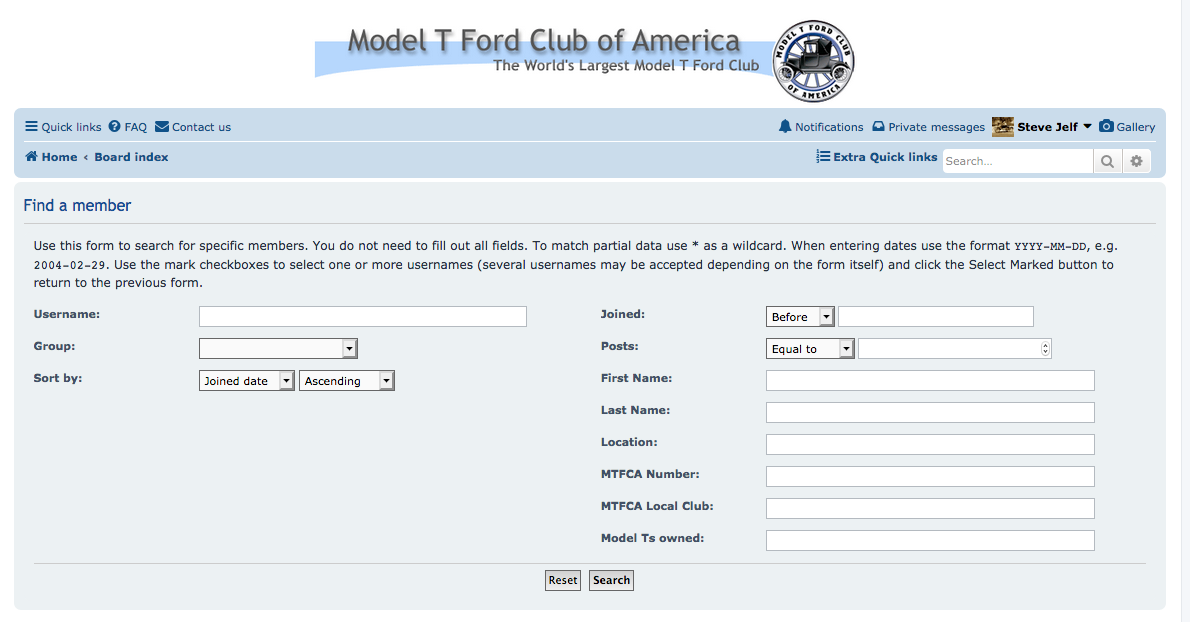Open the Extra Quick links menu

tap(877, 157)
